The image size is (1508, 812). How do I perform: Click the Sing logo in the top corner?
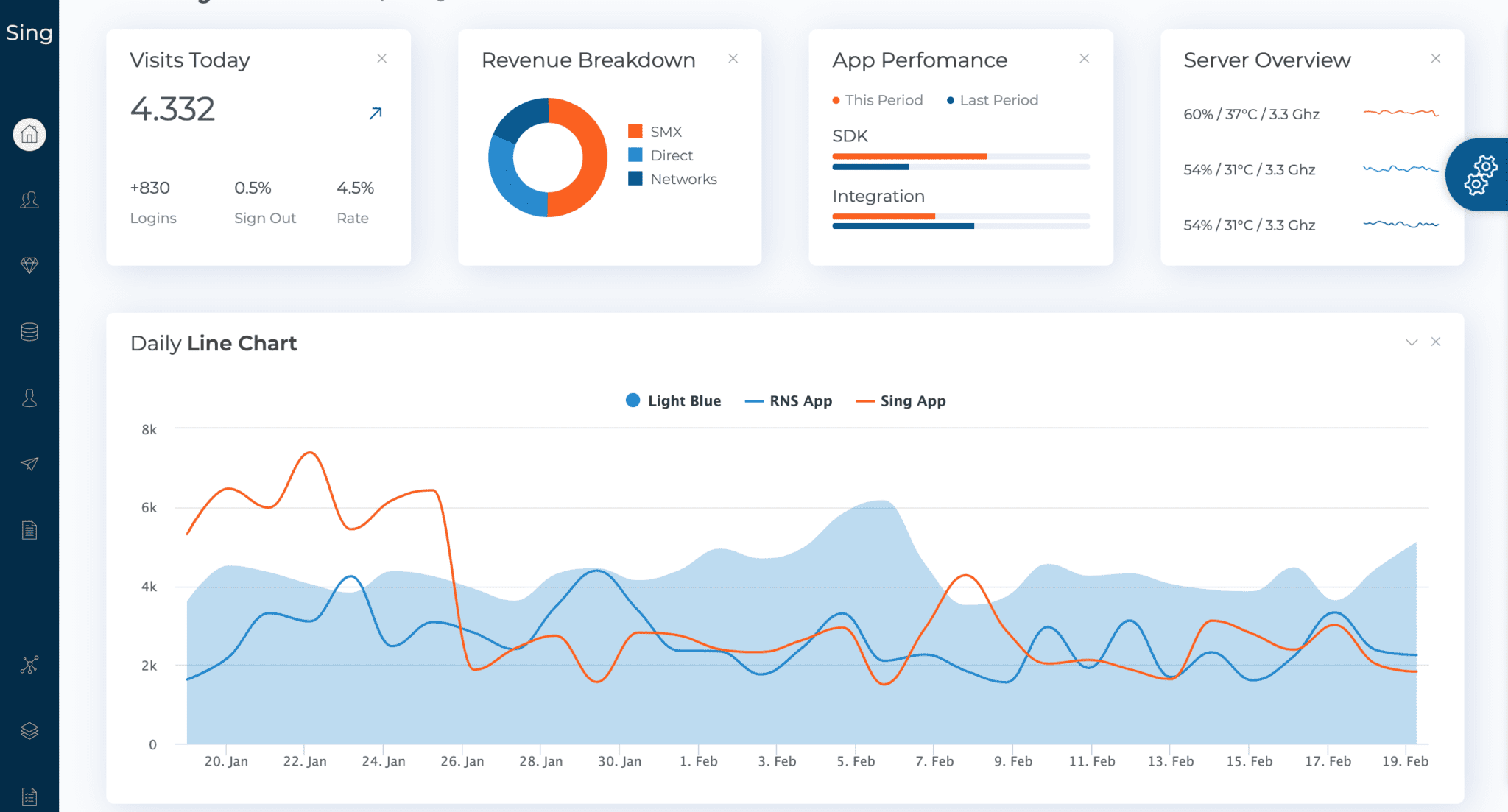(x=29, y=32)
